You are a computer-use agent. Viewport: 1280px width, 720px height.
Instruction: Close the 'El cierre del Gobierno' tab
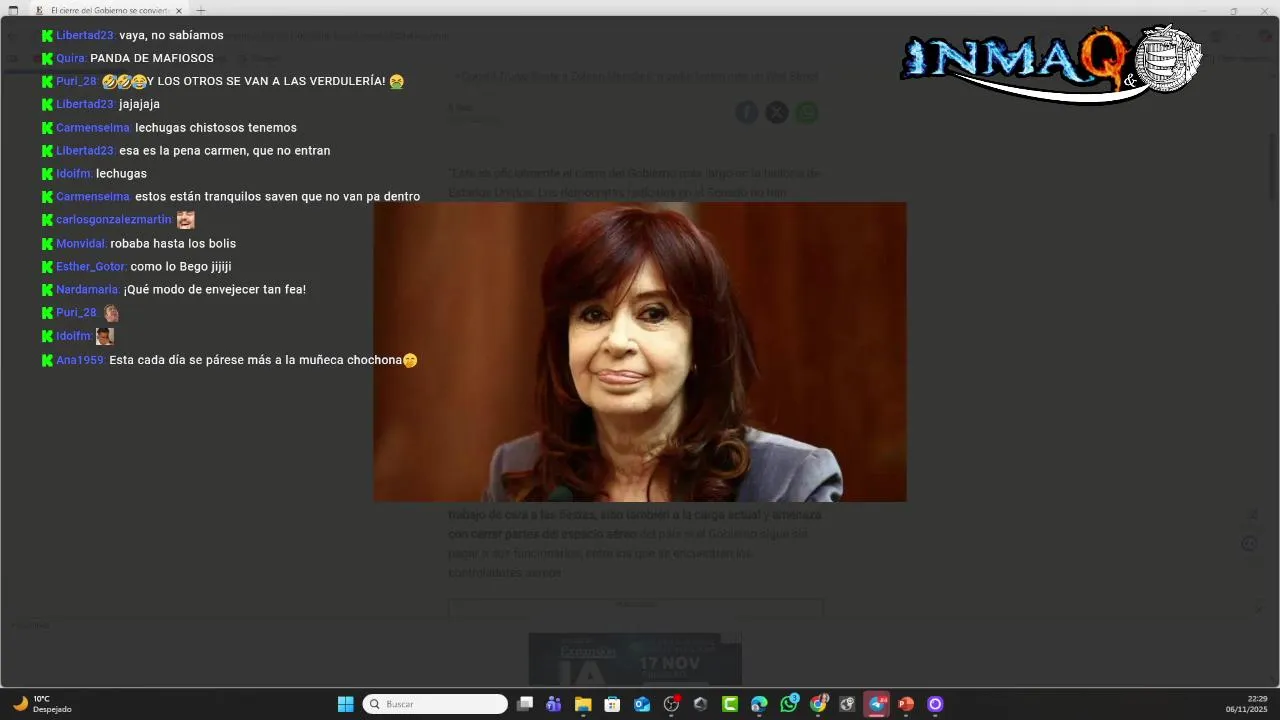[179, 10]
